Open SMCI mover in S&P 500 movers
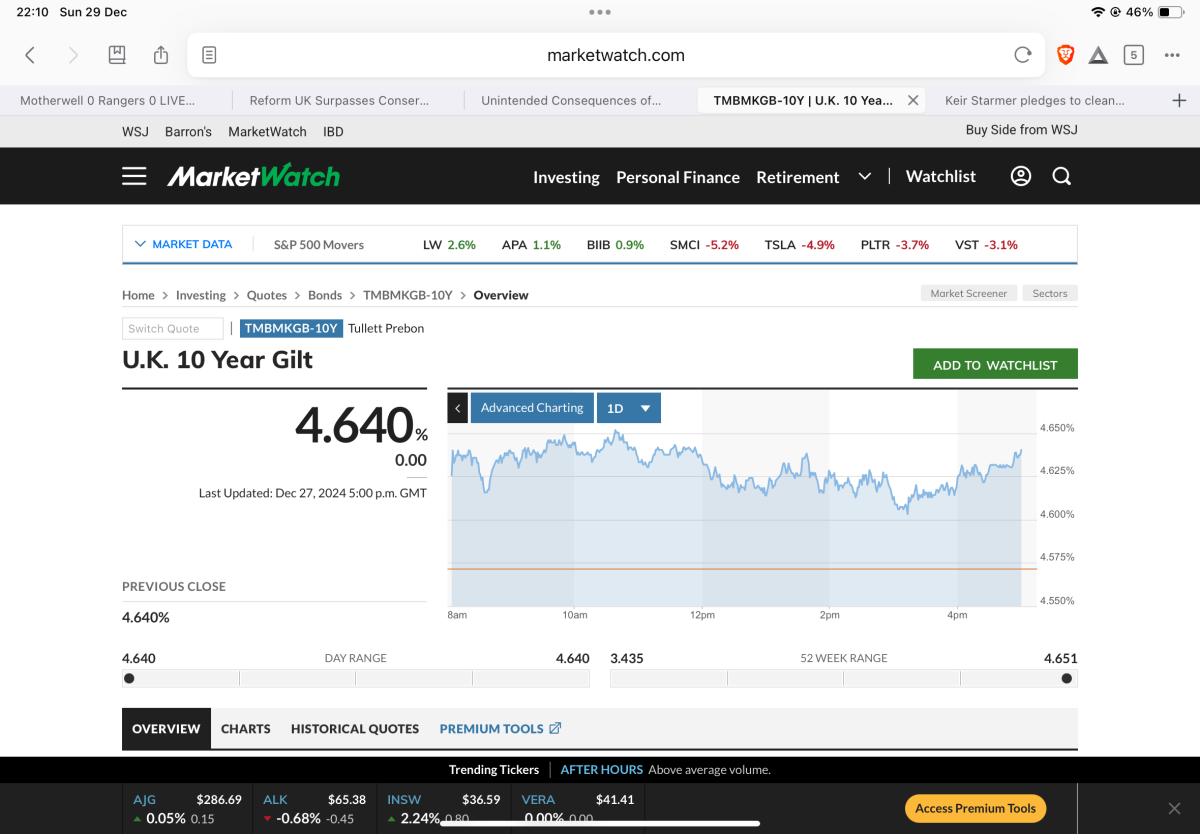The height and width of the screenshot is (834, 1200). [704, 245]
